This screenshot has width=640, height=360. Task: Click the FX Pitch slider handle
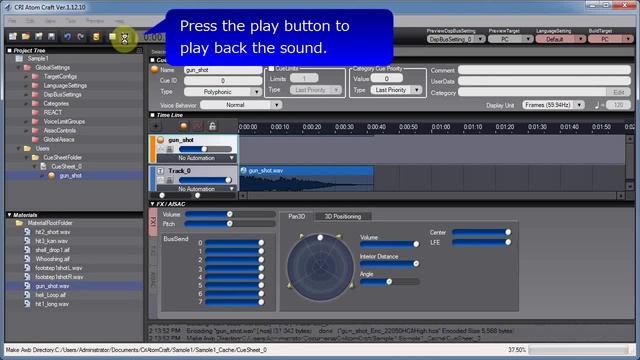[x=230, y=224]
